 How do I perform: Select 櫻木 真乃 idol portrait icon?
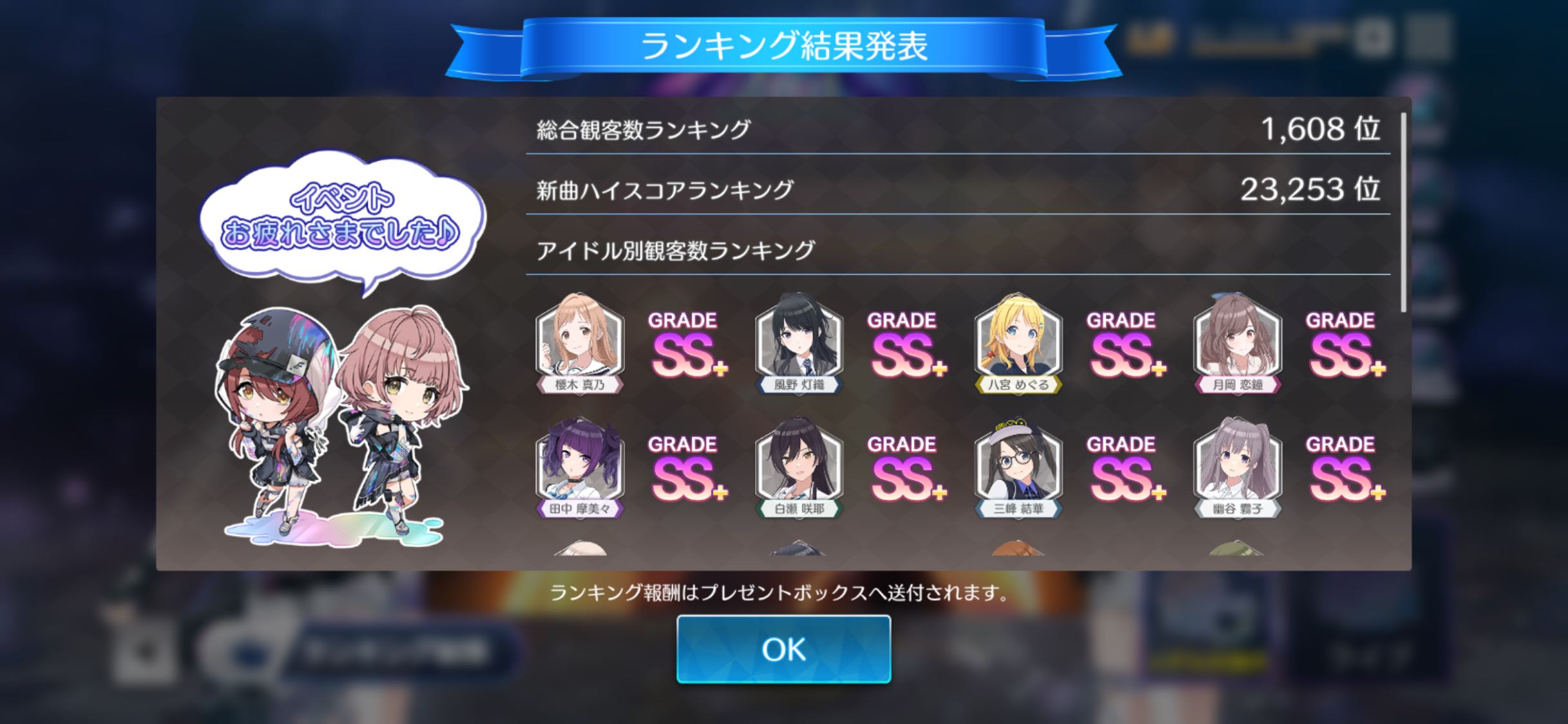pos(580,343)
